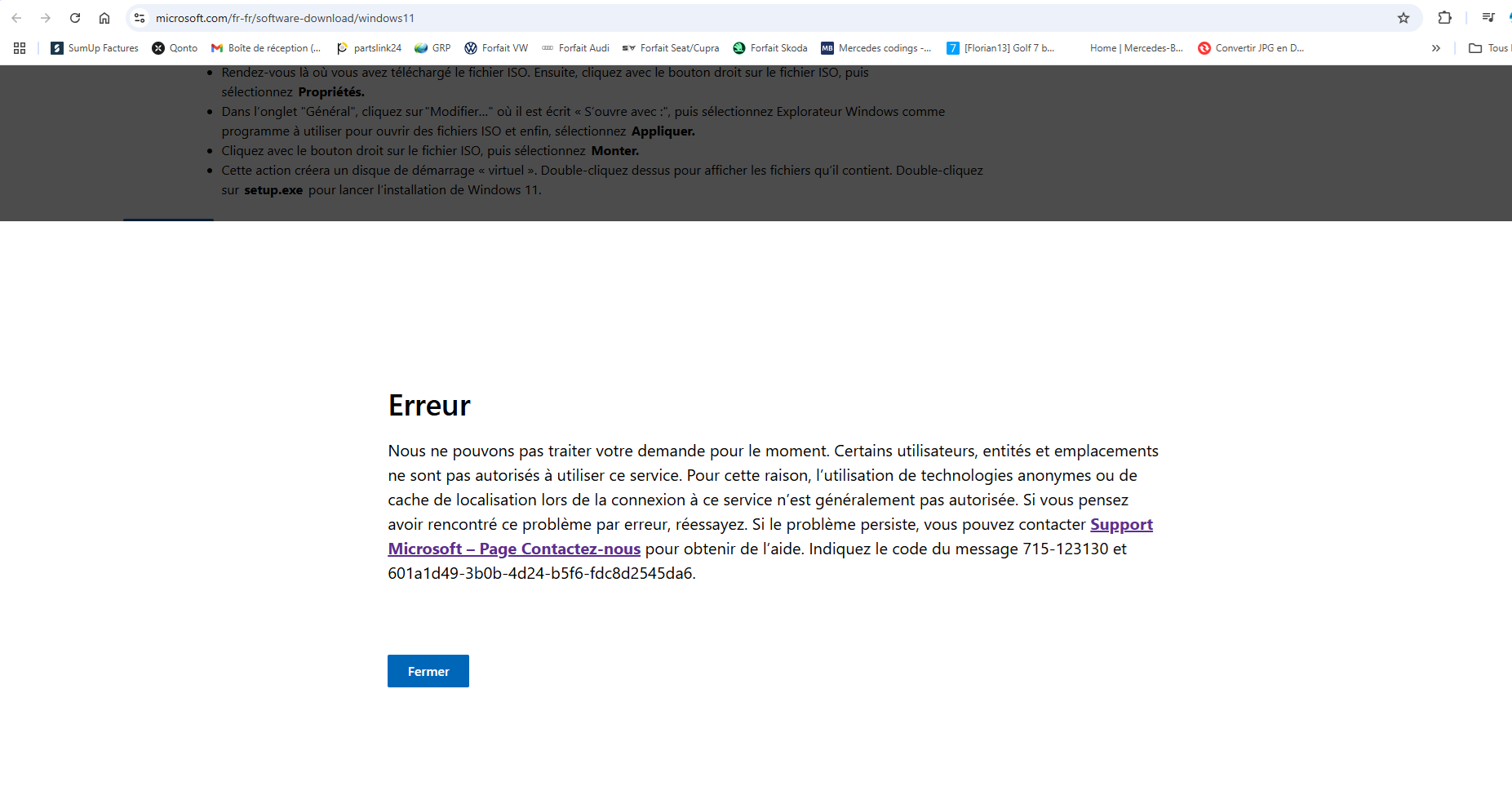Open the Tous les favoris folder
1512x809 pixels.
(x=1490, y=48)
